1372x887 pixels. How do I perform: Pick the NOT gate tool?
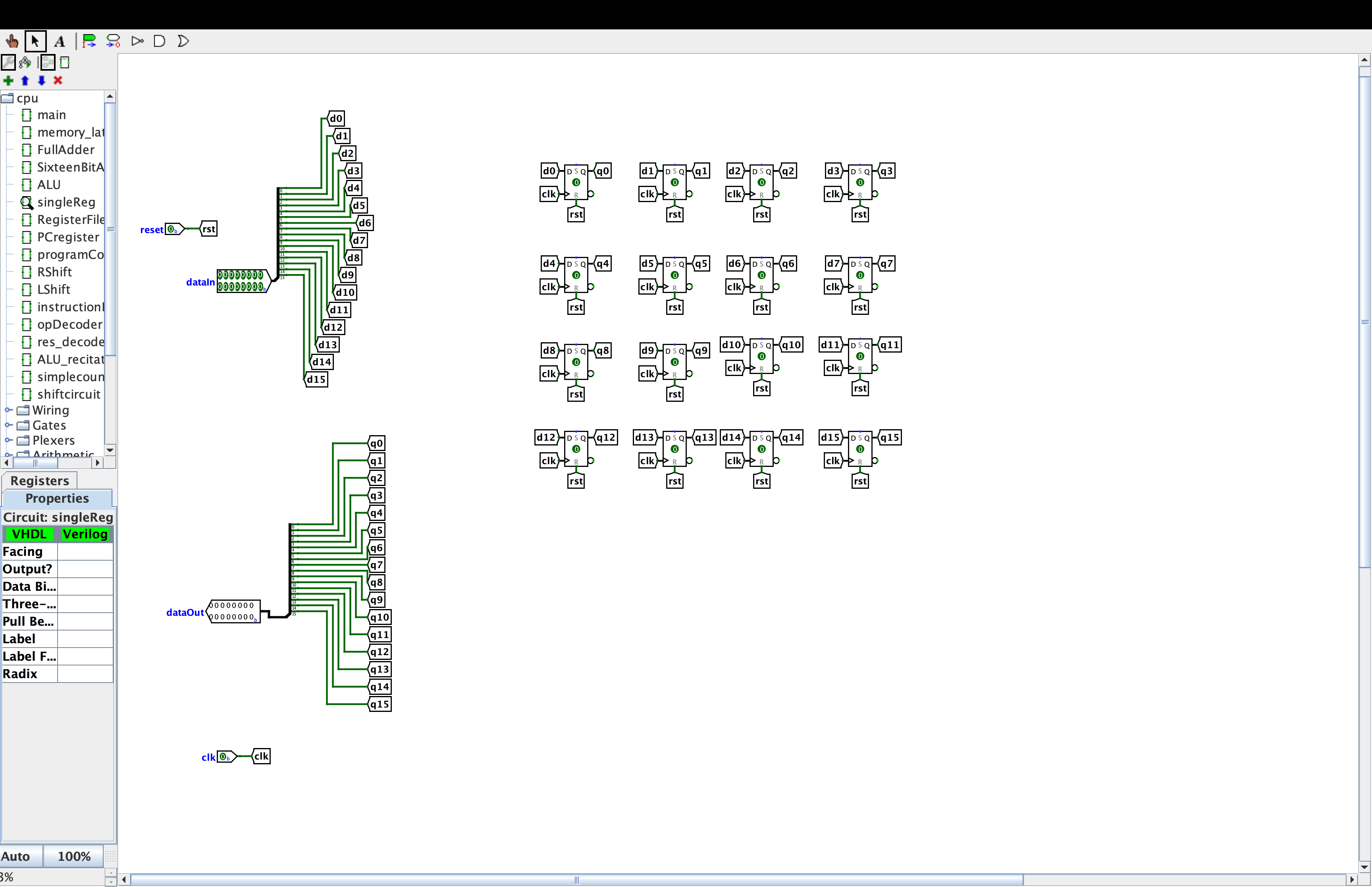coord(137,41)
